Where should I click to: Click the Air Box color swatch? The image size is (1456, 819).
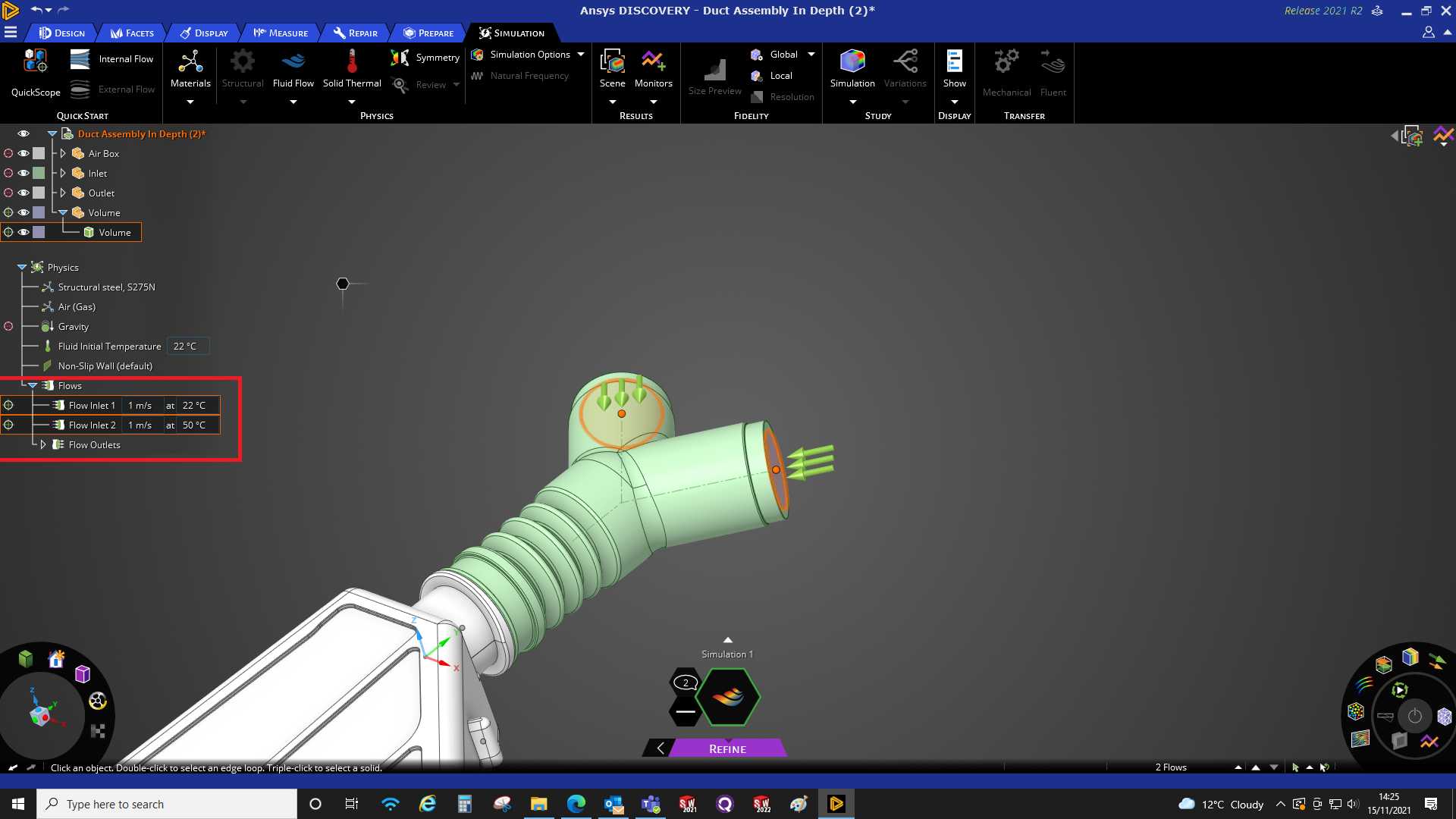(x=39, y=153)
